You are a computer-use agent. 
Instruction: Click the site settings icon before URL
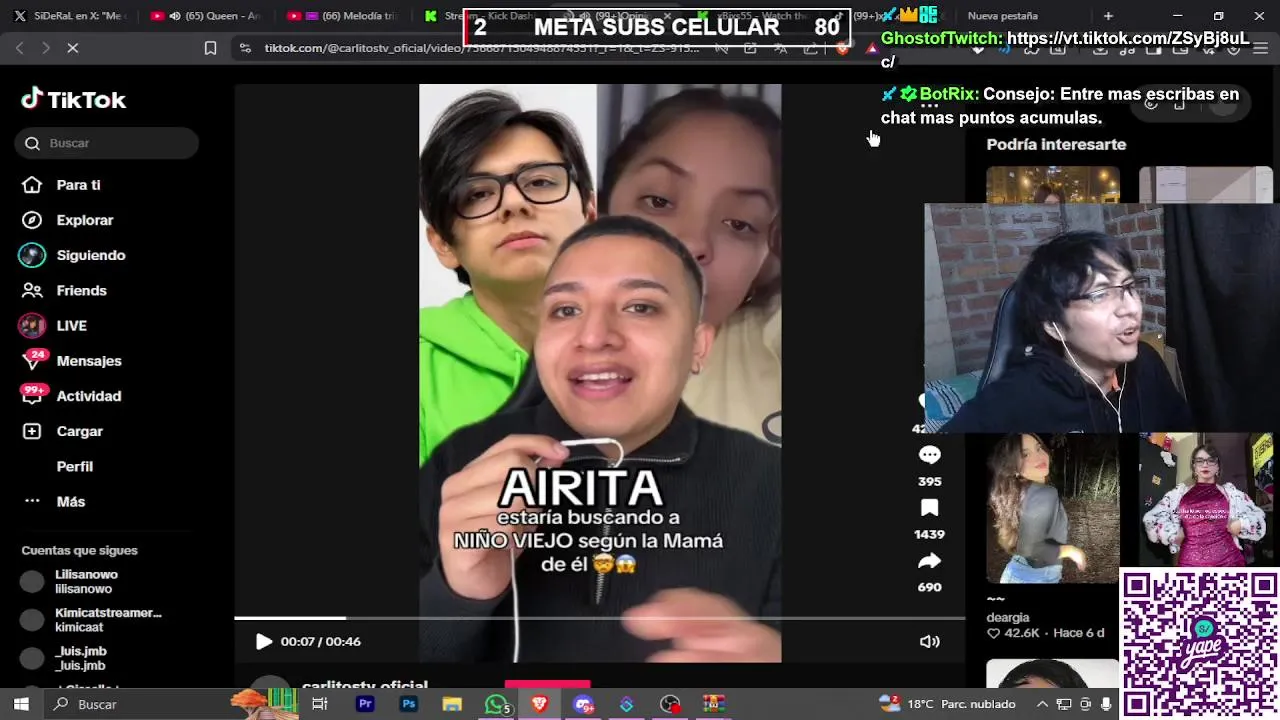pyautogui.click(x=245, y=47)
